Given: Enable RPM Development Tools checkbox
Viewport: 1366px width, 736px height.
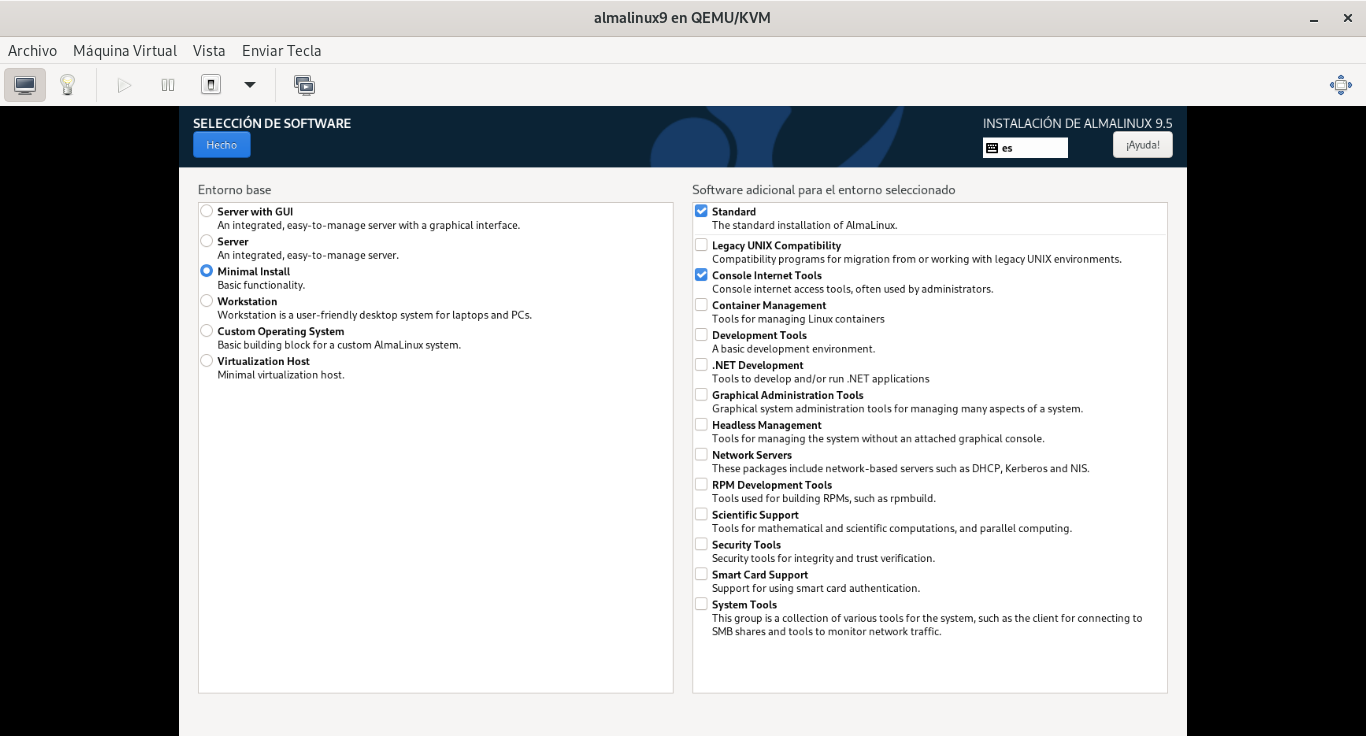Looking at the screenshot, I should pyautogui.click(x=701, y=485).
